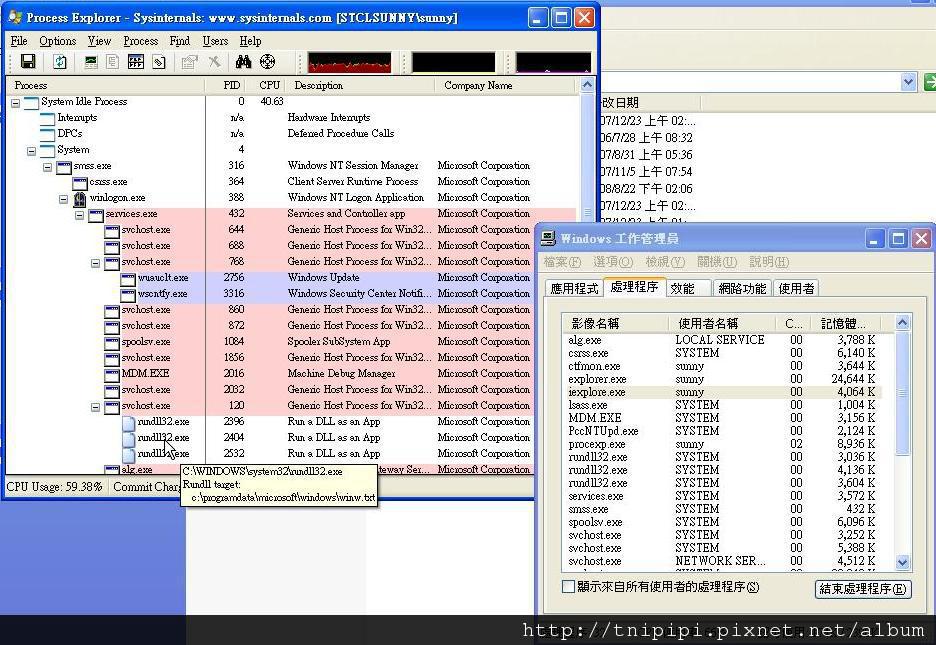Click the MDM.EXE process icon
The image size is (936, 645).
(x=112, y=375)
